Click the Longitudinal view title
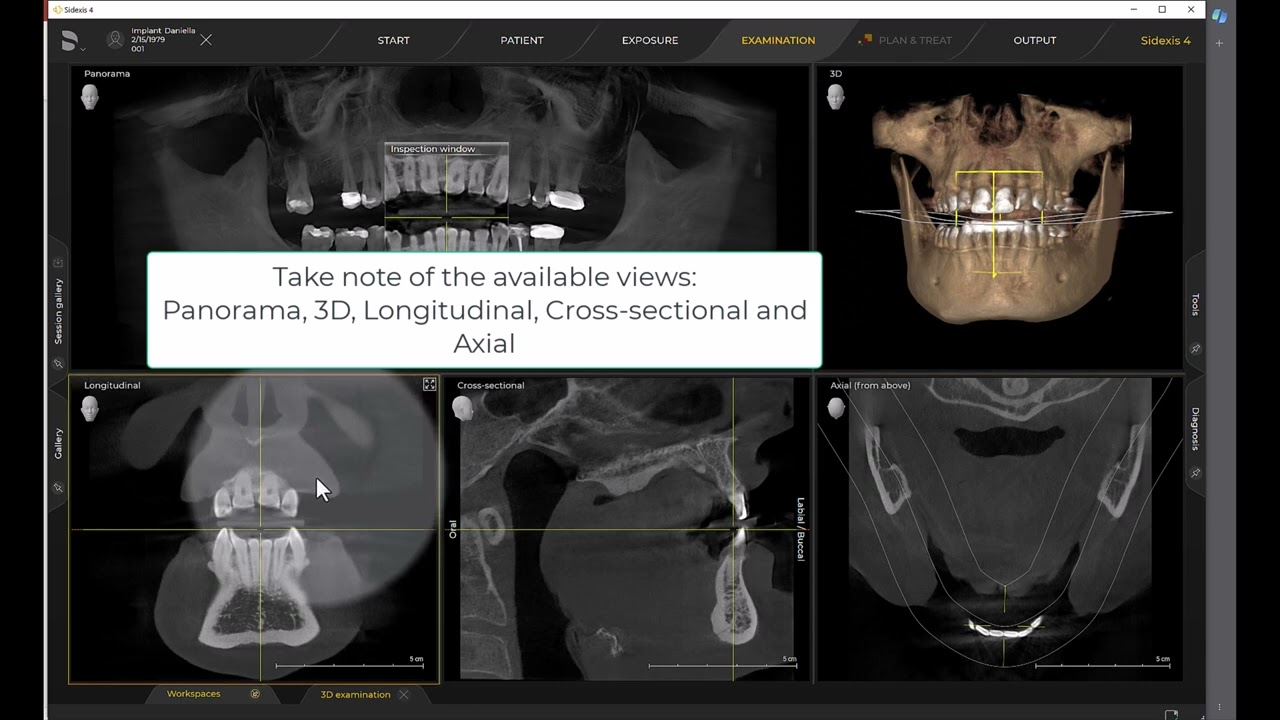 112,385
